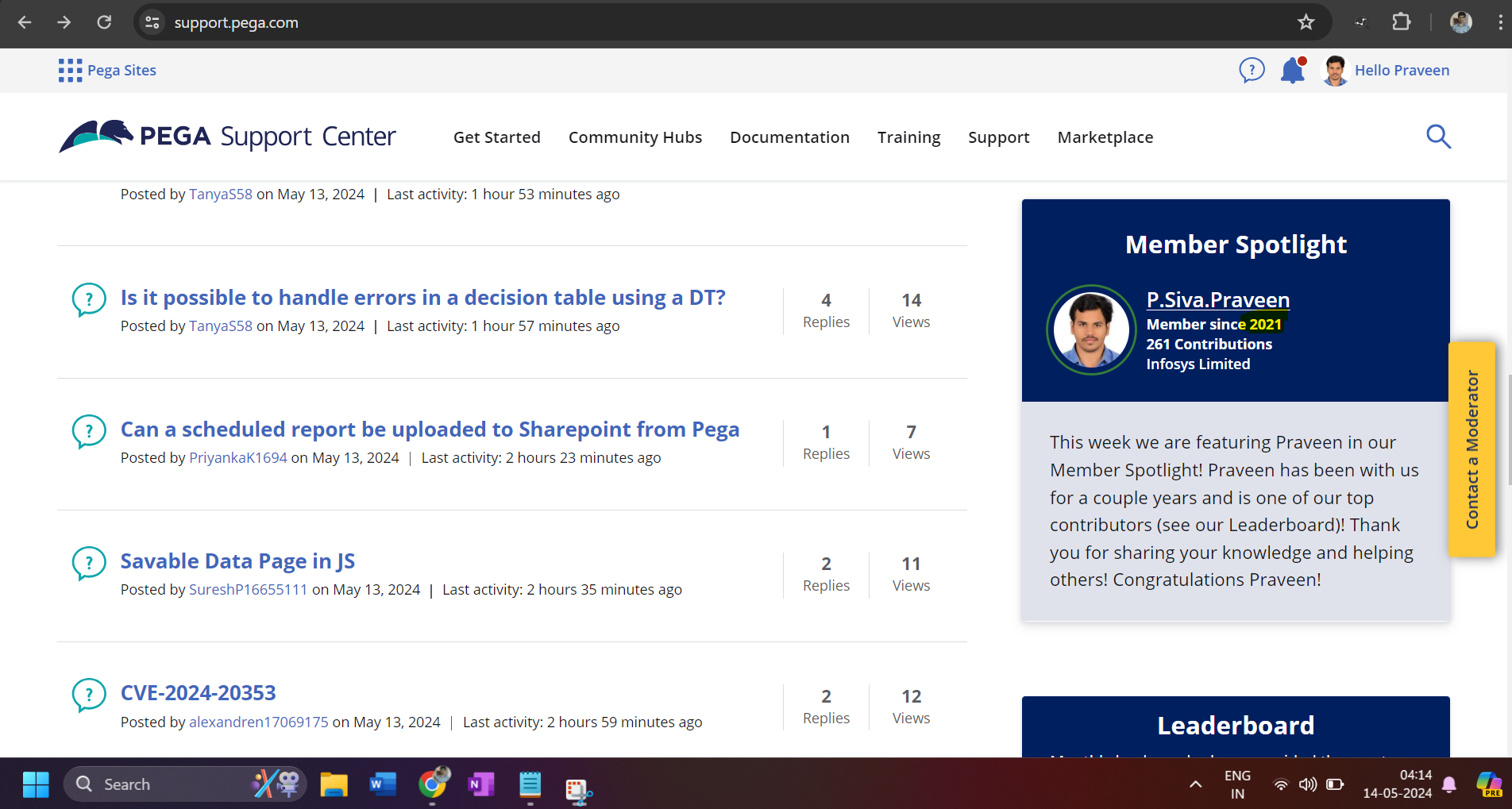Click volume speaker tray icon
Image resolution: width=1512 pixels, height=809 pixels.
1307,784
